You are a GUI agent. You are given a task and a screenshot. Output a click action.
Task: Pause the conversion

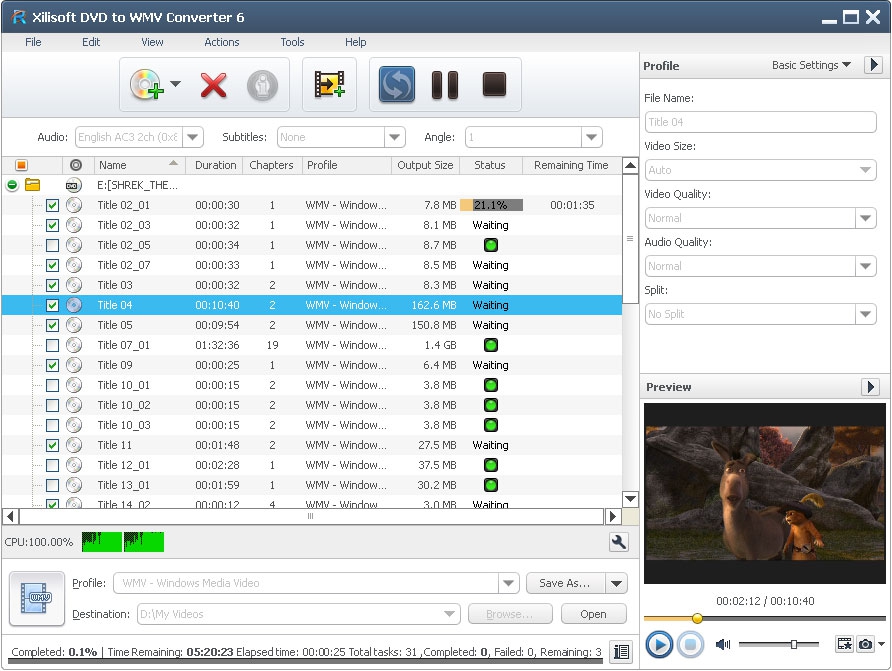click(445, 85)
